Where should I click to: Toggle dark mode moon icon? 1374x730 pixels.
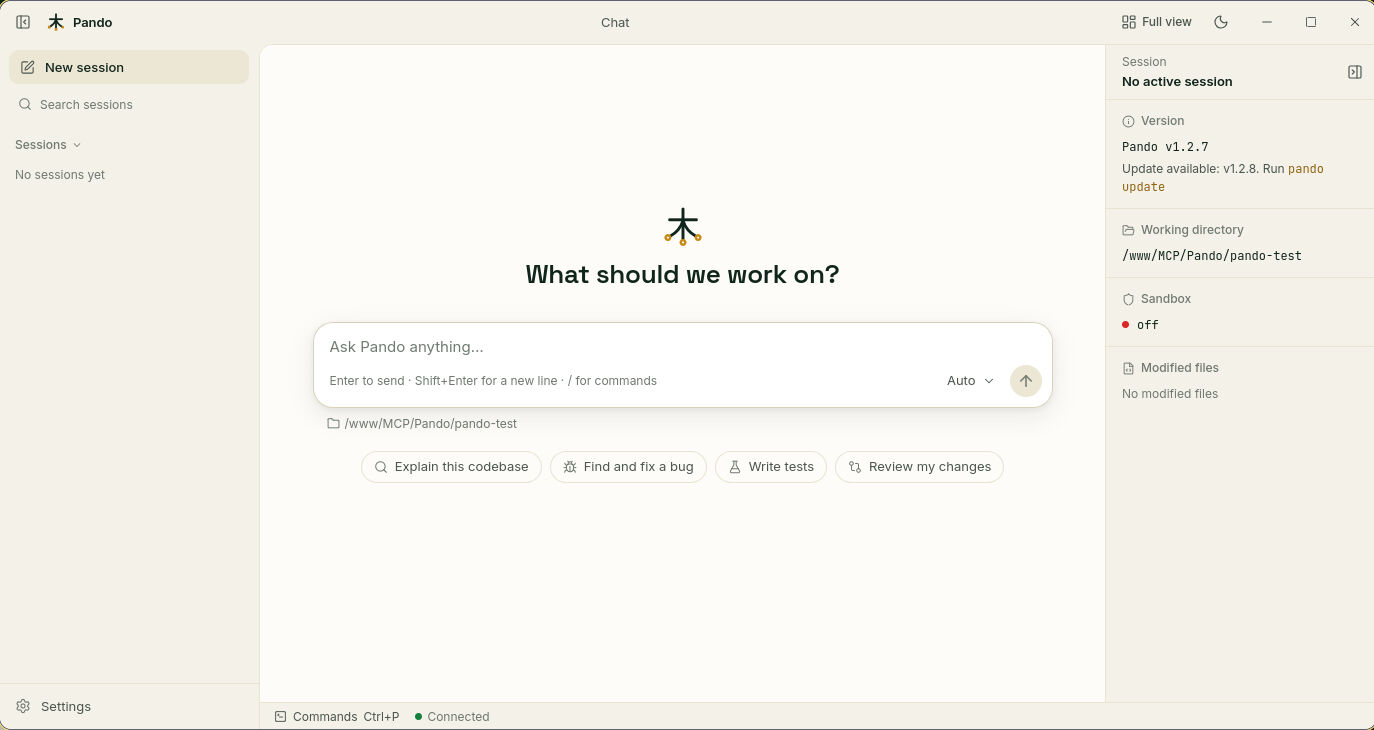point(1221,22)
